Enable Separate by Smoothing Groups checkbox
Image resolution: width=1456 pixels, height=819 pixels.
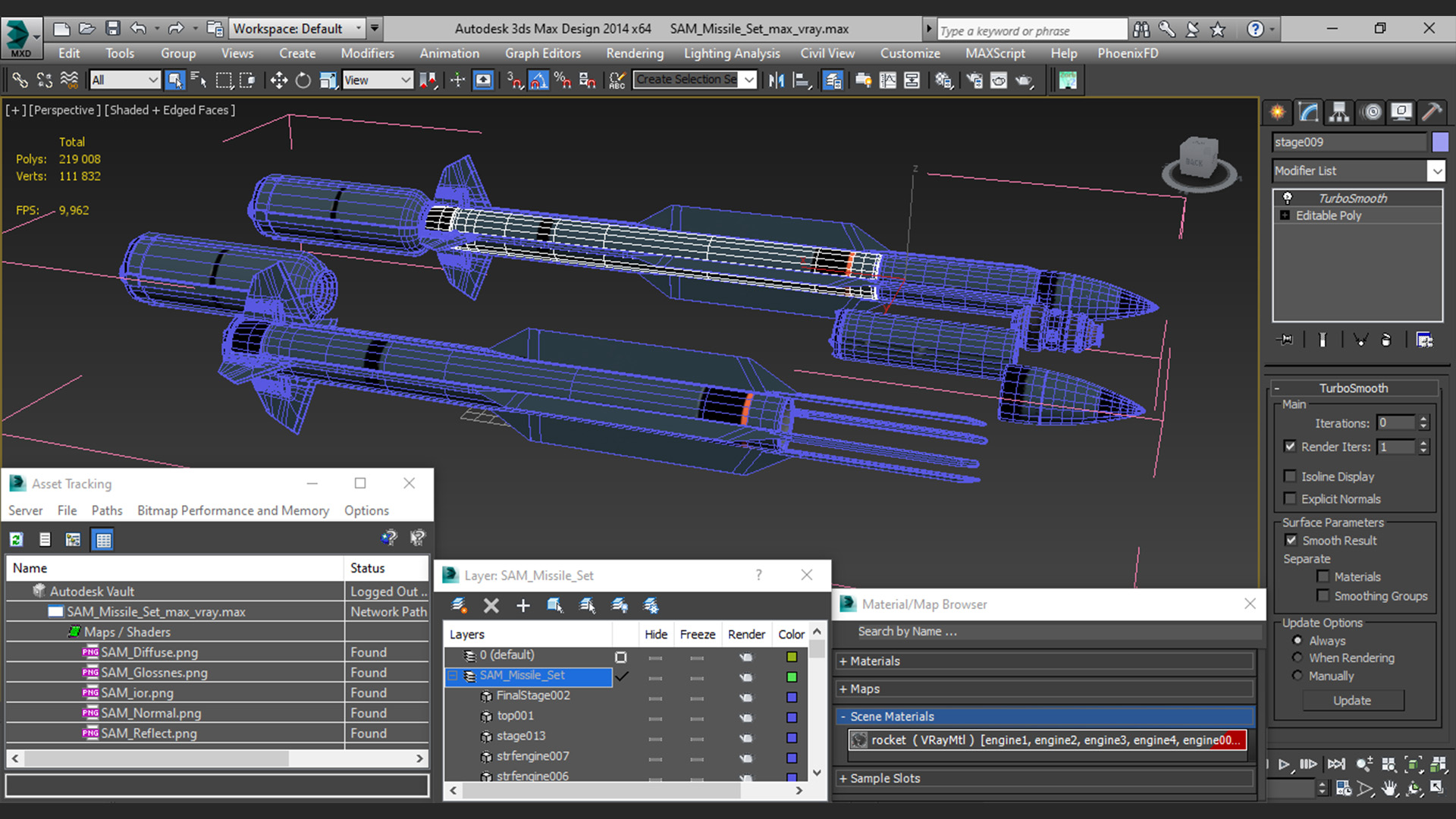point(1323,596)
